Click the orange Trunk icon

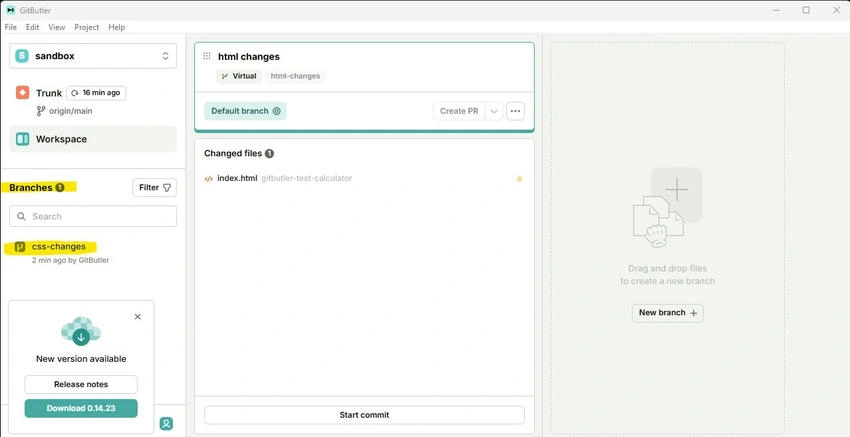click(22, 93)
